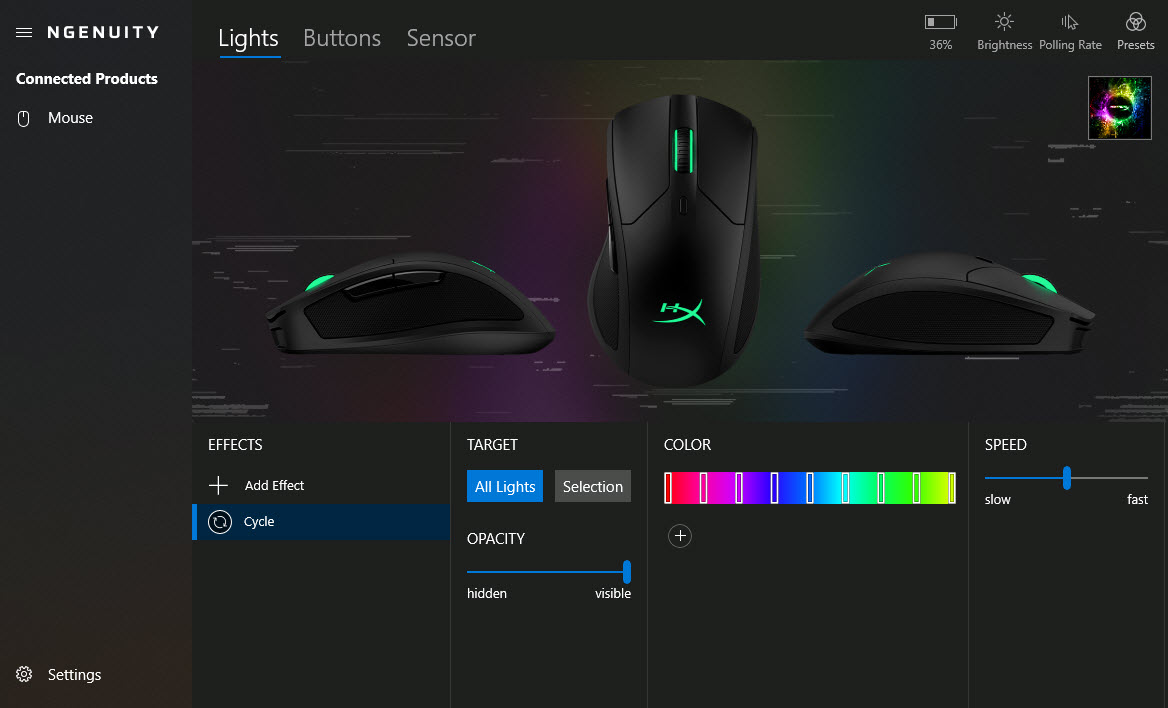This screenshot has height=708, width=1168.
Task: Click the plus icon beside Add Effect
Action: (x=218, y=486)
